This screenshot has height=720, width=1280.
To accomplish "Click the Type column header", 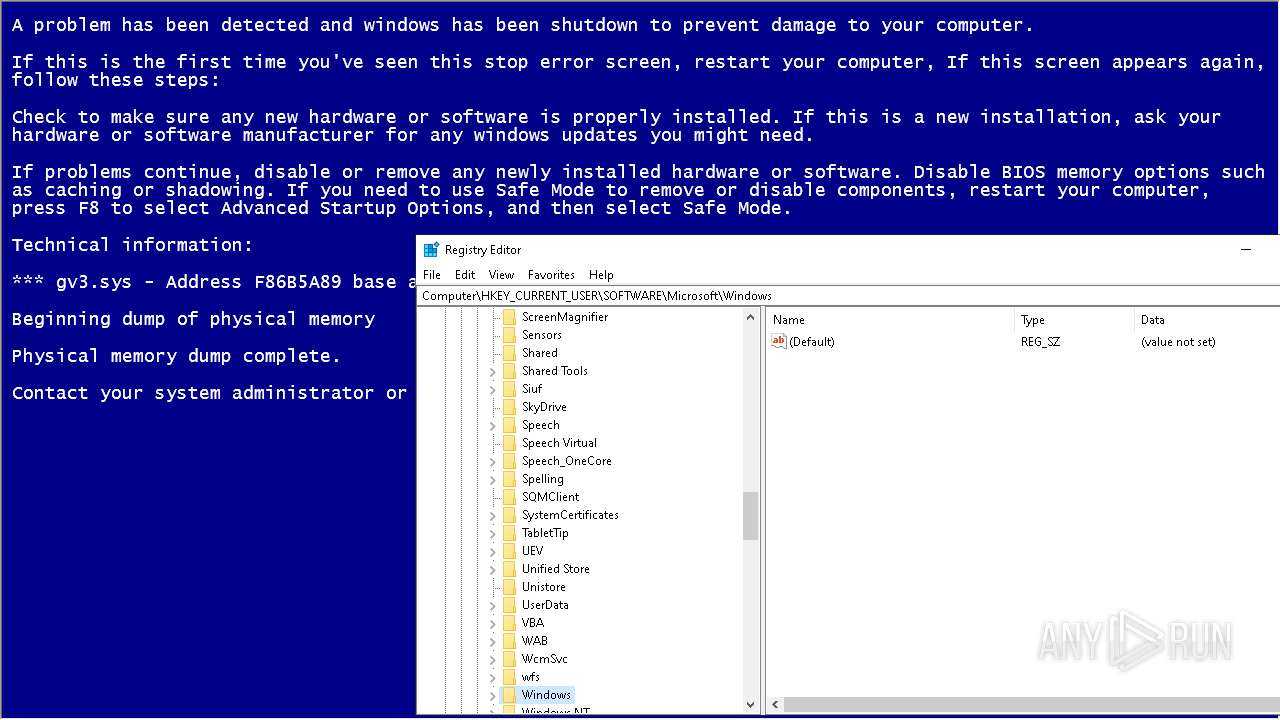I will 1075,320.
